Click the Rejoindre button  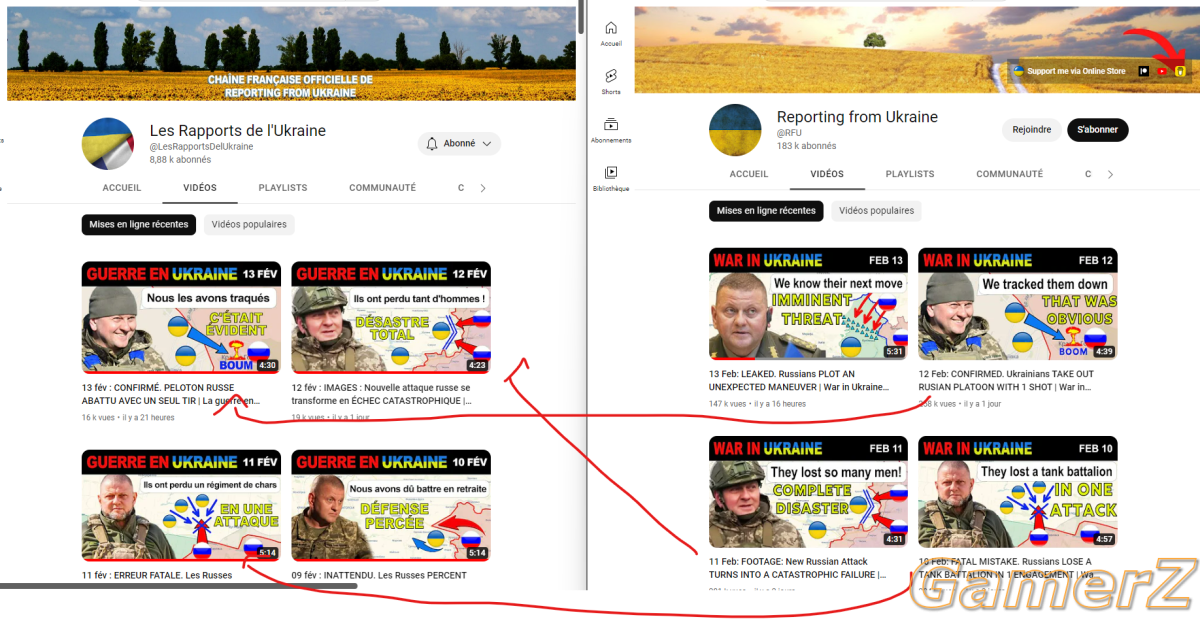click(1031, 130)
